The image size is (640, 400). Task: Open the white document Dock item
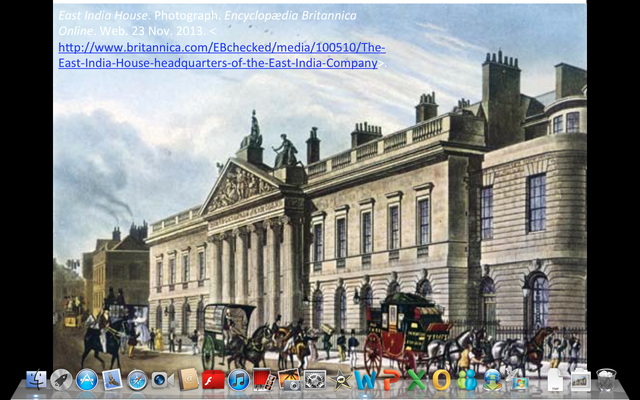point(555,380)
